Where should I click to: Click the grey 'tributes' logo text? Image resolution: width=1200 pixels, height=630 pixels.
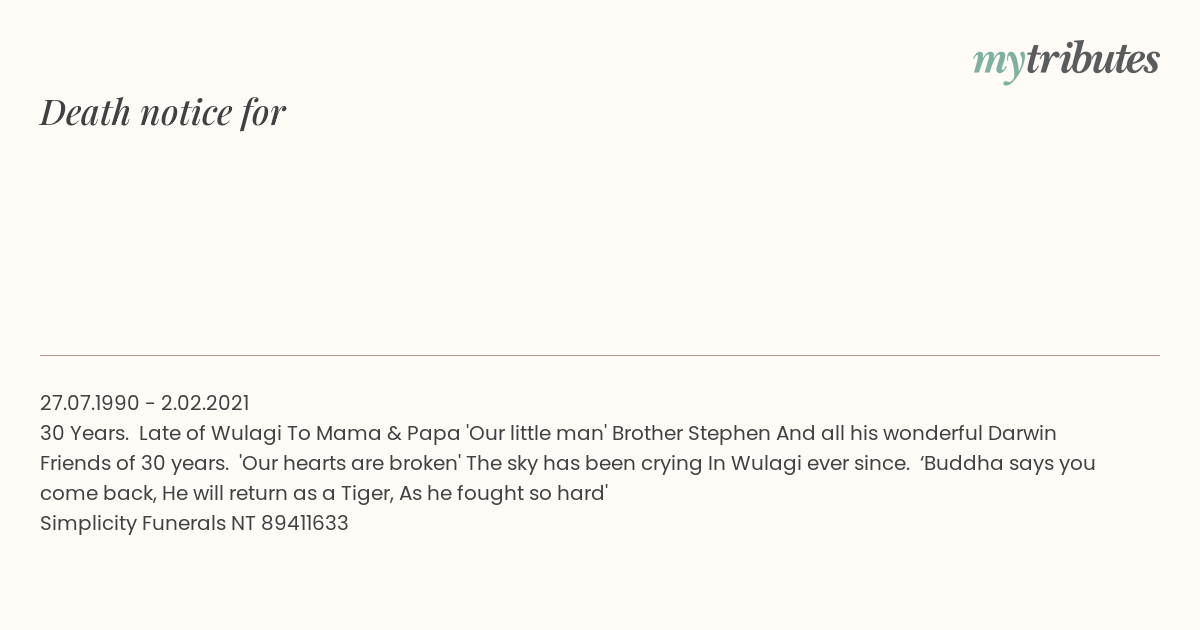[1092, 59]
